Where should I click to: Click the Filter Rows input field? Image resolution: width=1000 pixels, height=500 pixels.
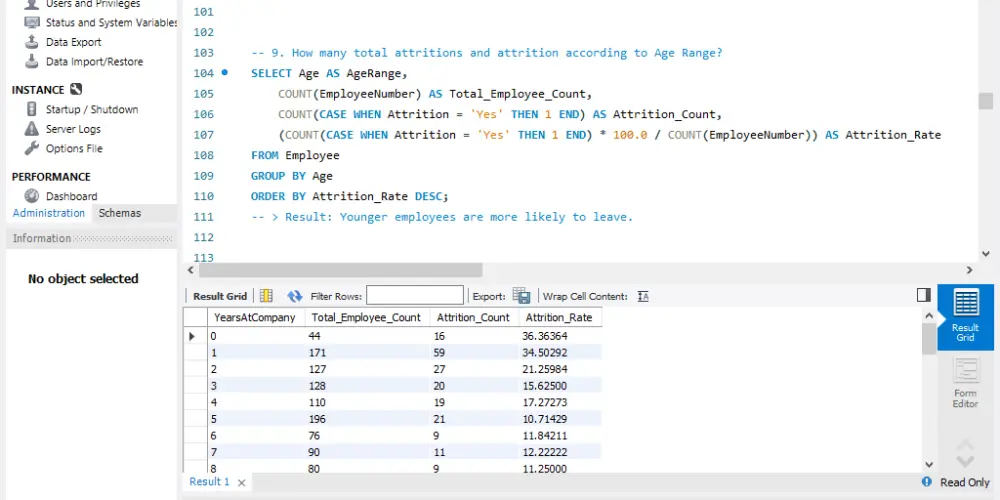pos(415,296)
